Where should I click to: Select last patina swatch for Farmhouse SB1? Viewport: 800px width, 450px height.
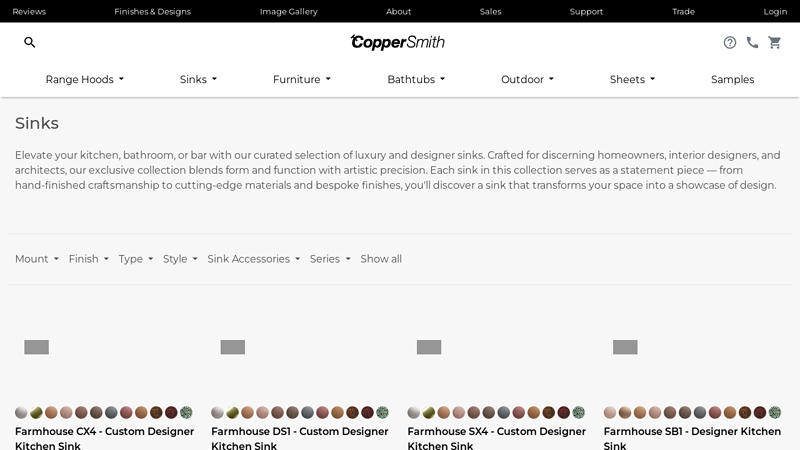(775, 412)
